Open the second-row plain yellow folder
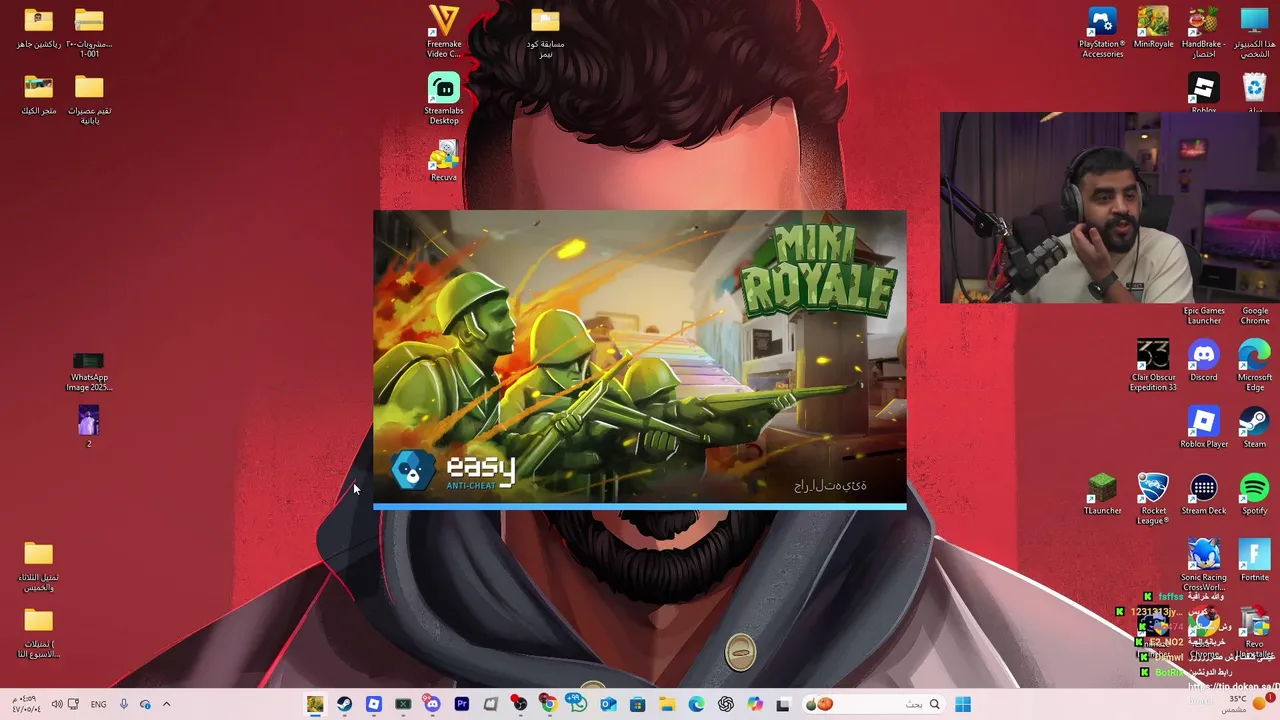Viewport: 1280px width, 720px height. pos(89,98)
